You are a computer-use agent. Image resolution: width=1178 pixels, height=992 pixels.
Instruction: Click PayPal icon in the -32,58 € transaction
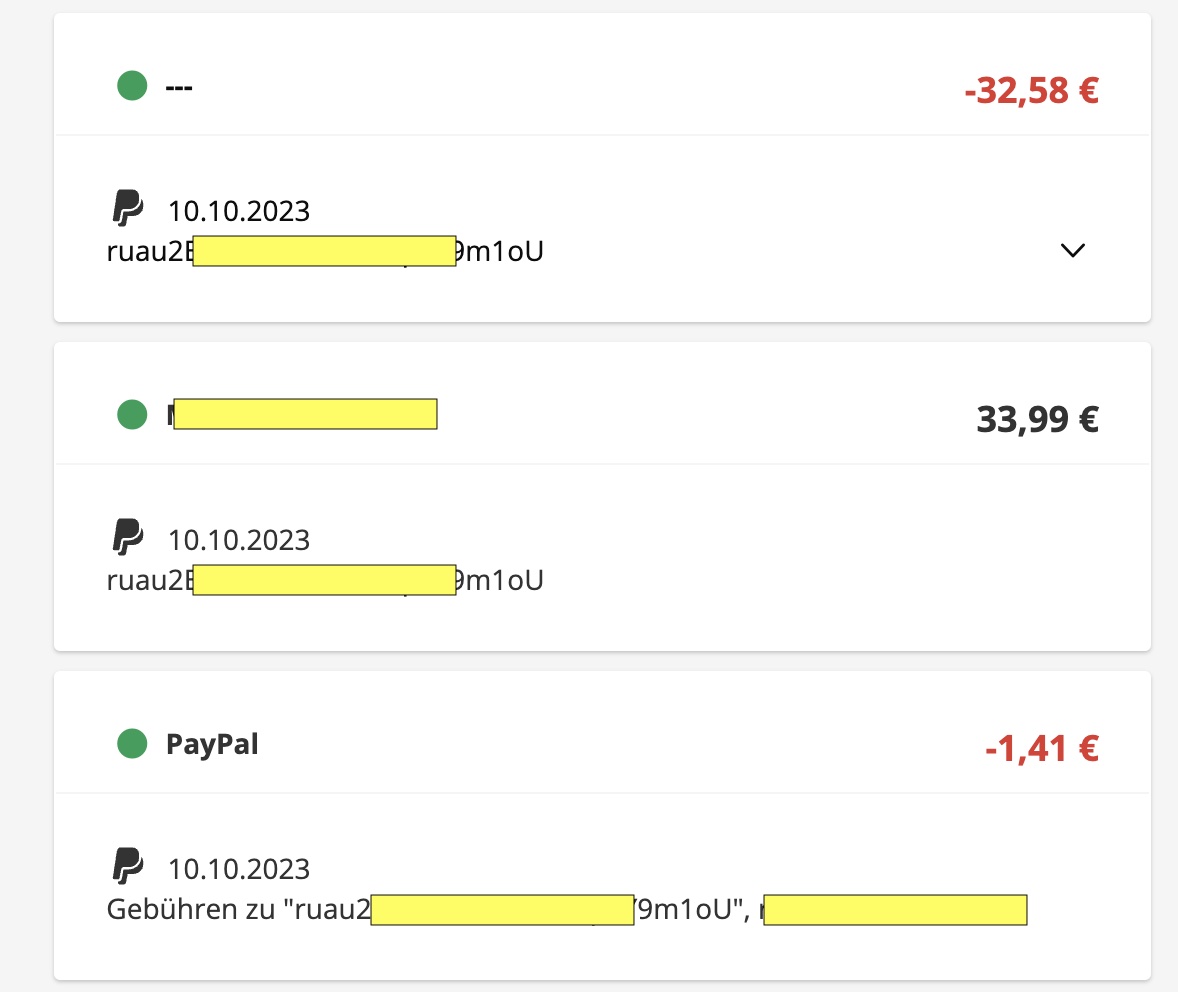point(126,209)
